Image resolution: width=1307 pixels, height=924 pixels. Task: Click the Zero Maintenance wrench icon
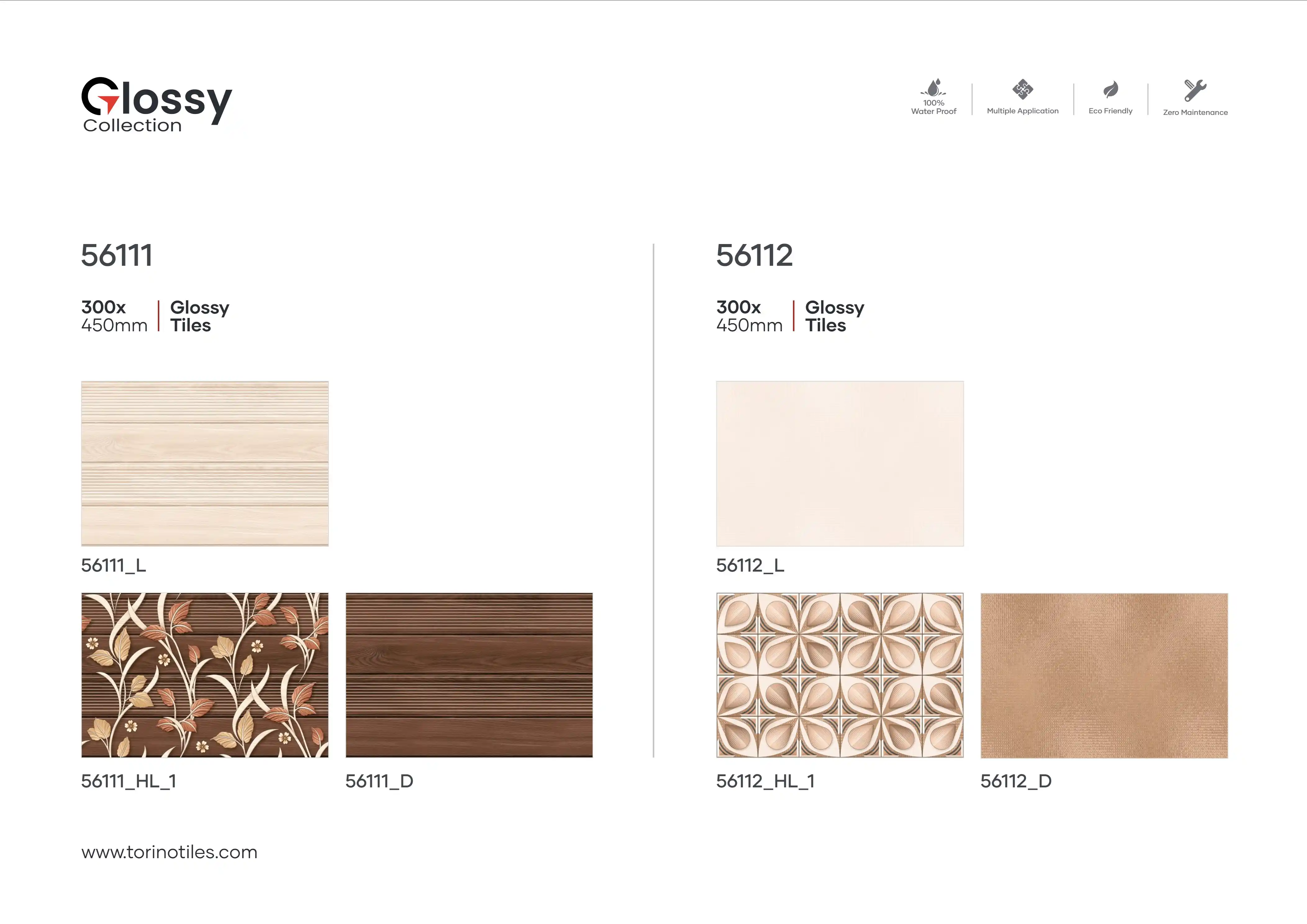point(1195,90)
